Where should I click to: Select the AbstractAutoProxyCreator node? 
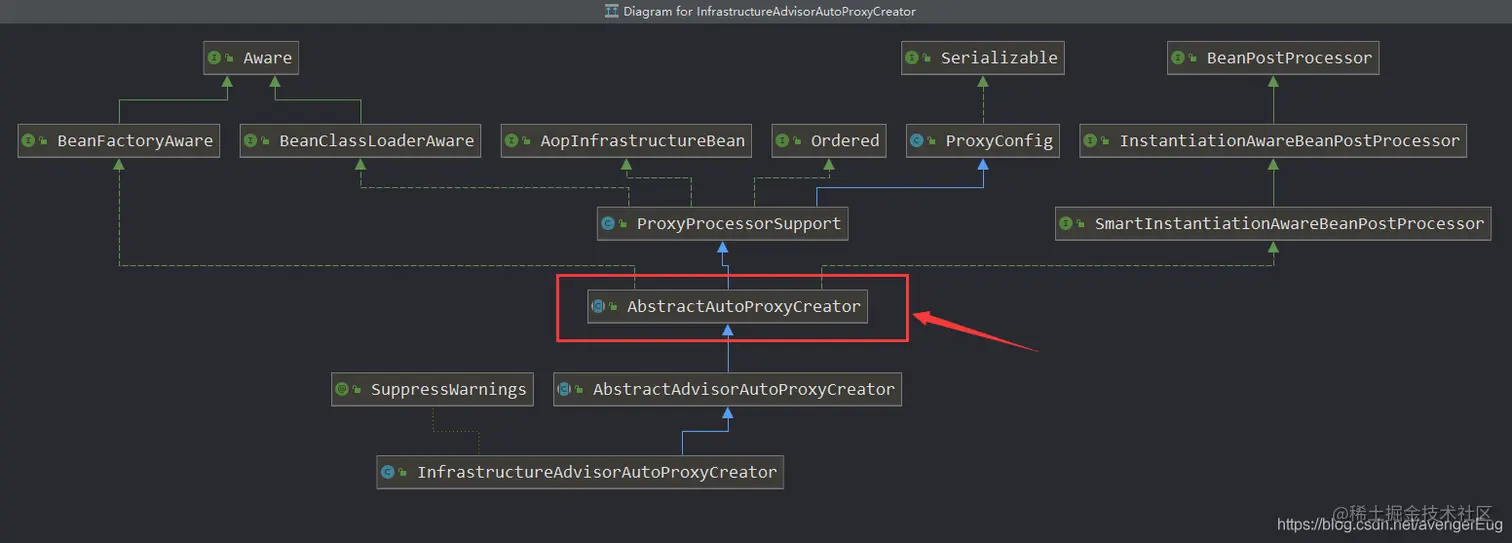click(x=727, y=307)
